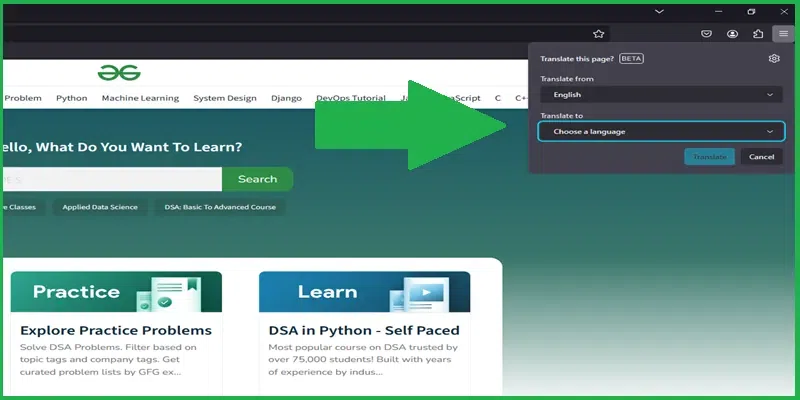Minimize the browser window

(719, 12)
